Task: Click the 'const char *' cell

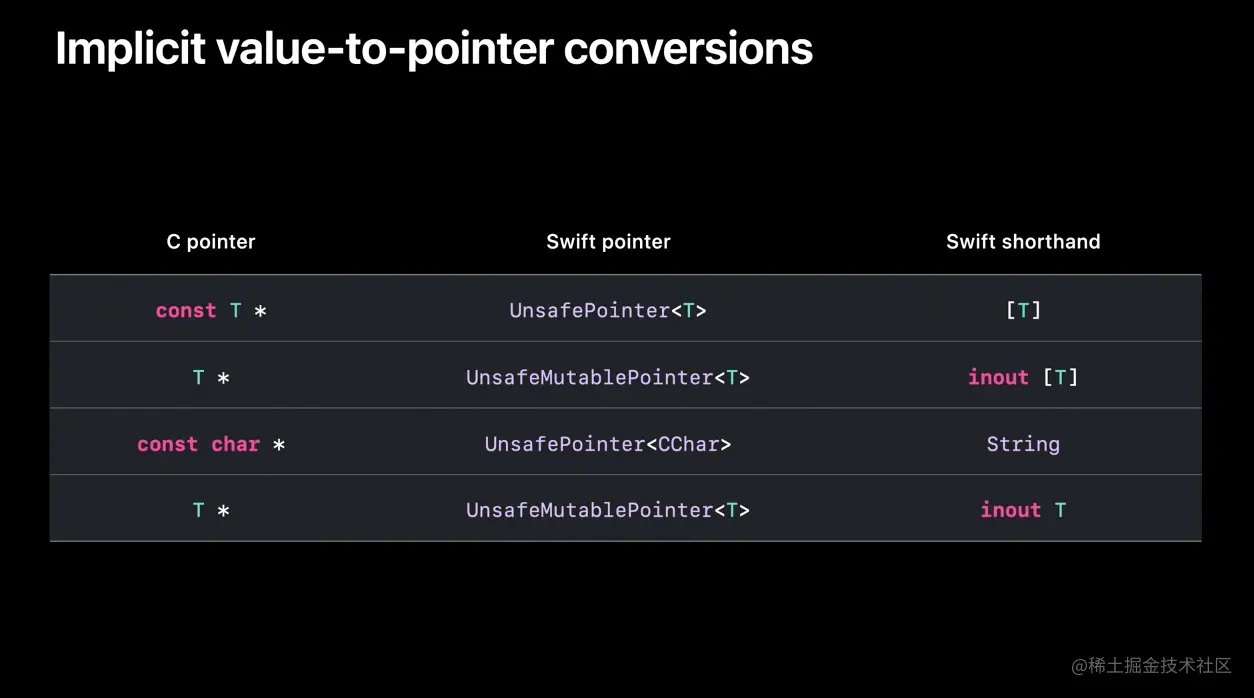Action: [x=211, y=444]
